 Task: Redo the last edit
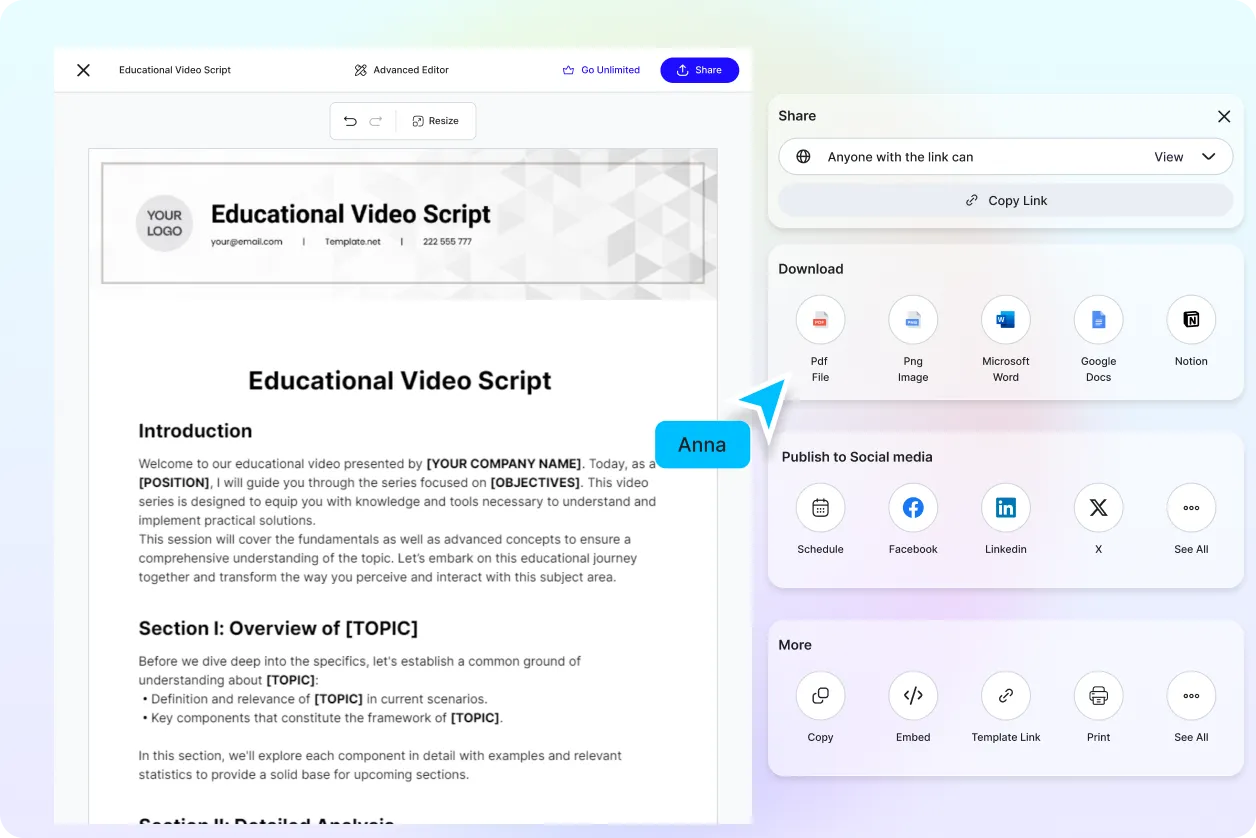click(376, 121)
